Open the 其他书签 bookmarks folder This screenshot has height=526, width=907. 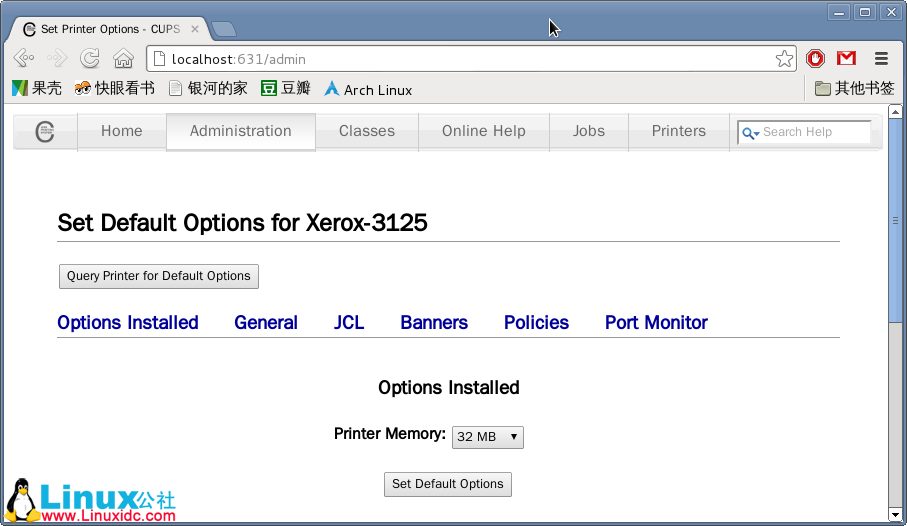(855, 89)
